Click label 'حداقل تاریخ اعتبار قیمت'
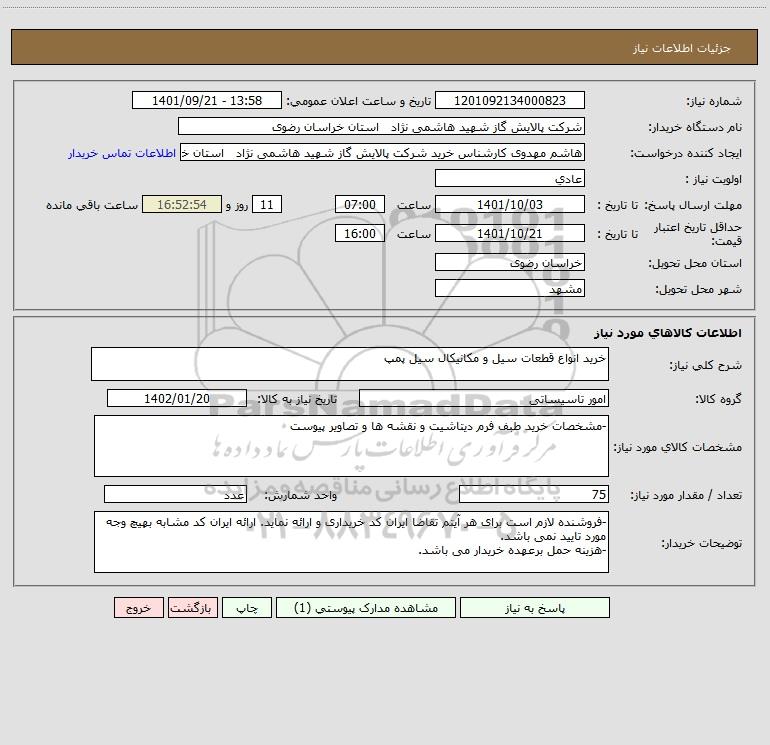The width and height of the screenshot is (770, 745). 698,234
